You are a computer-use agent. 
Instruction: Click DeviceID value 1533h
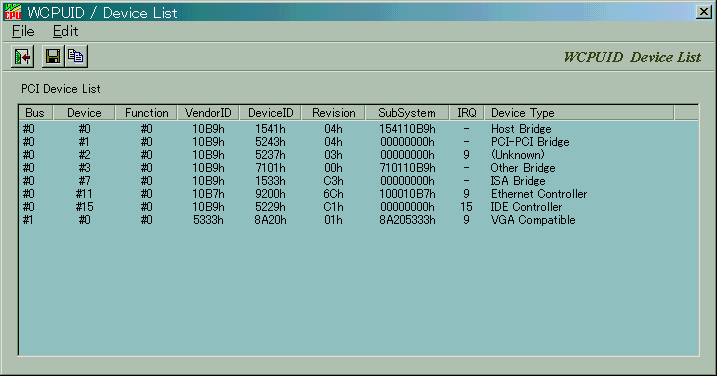(x=270, y=181)
